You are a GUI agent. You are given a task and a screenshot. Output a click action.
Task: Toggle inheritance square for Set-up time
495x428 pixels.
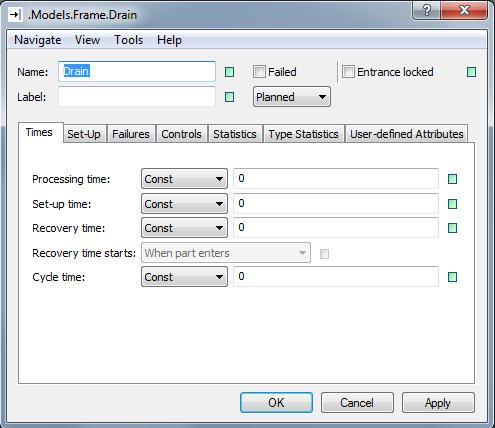tap(452, 204)
